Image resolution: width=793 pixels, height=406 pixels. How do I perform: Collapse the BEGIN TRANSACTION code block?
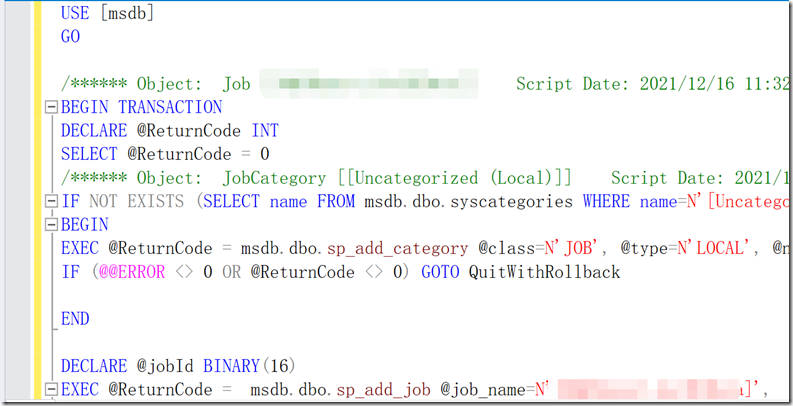51,107
